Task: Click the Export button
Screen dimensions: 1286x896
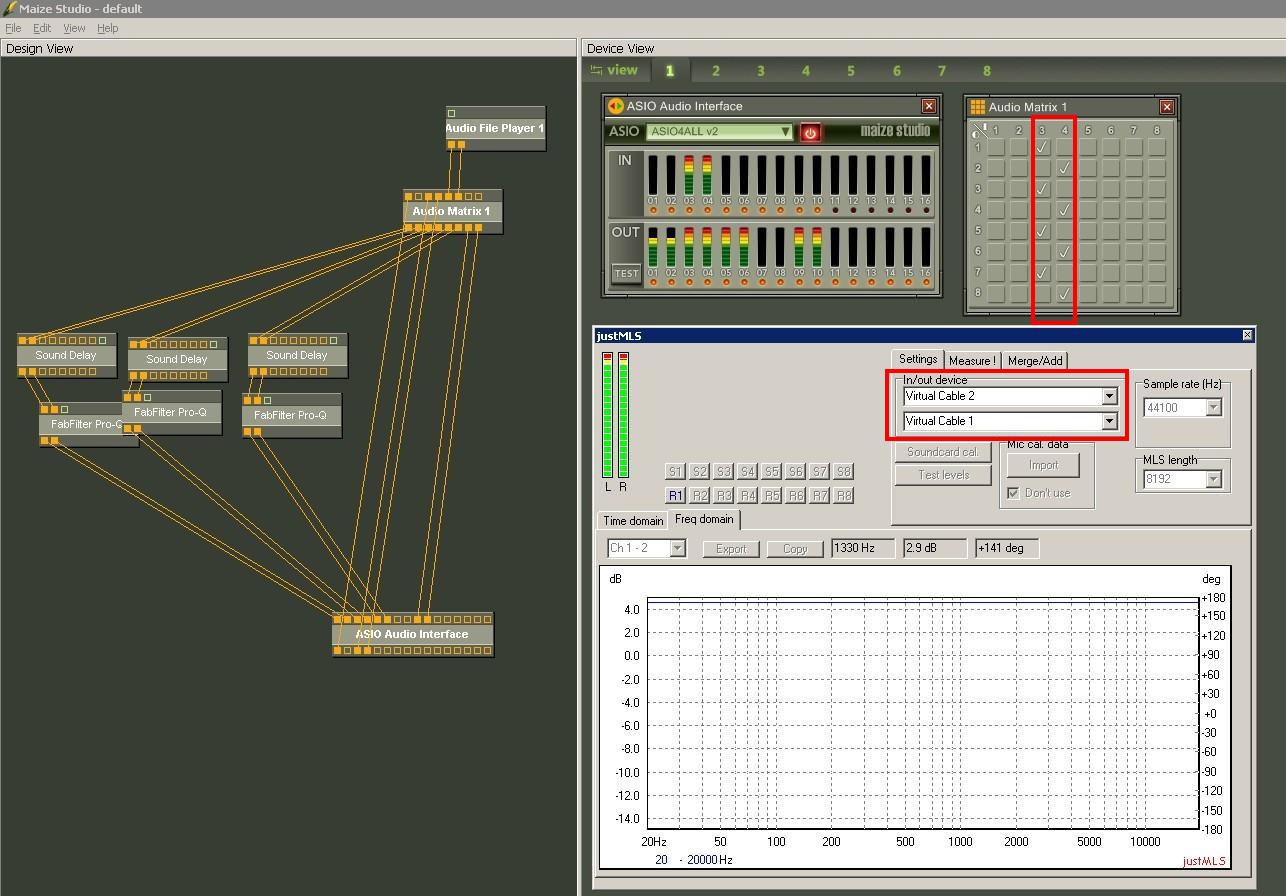Action: pos(731,548)
